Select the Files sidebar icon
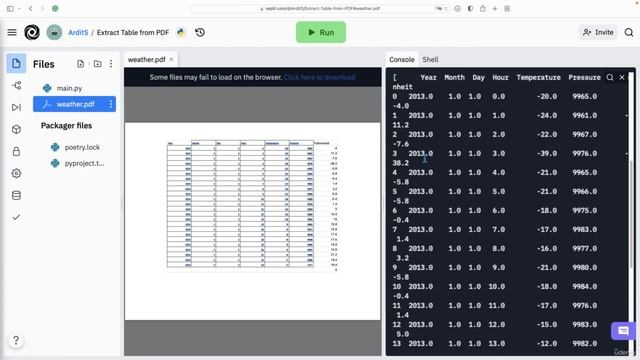The image size is (640, 360). point(16,63)
